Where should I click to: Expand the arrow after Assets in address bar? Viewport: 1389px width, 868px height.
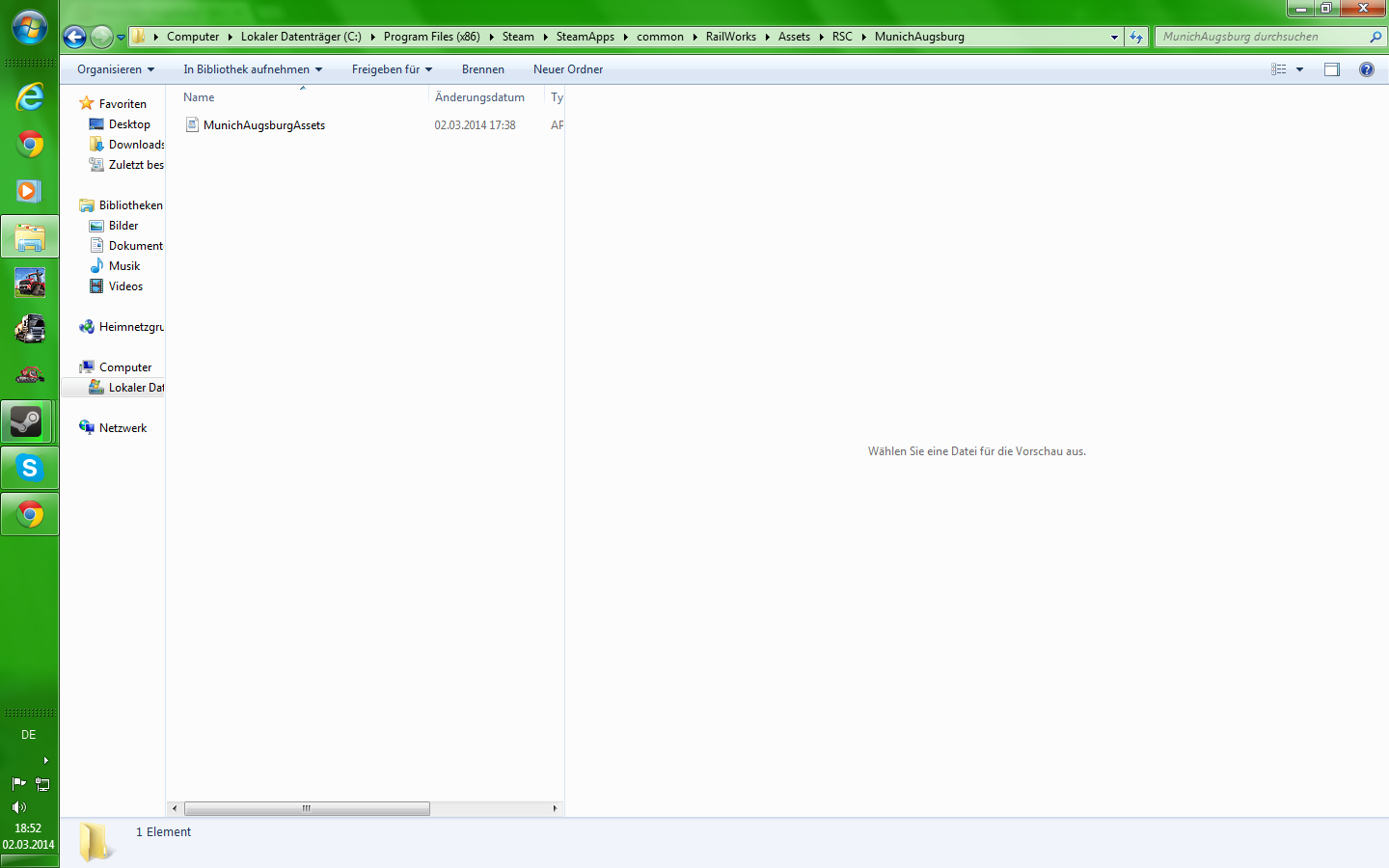821,37
